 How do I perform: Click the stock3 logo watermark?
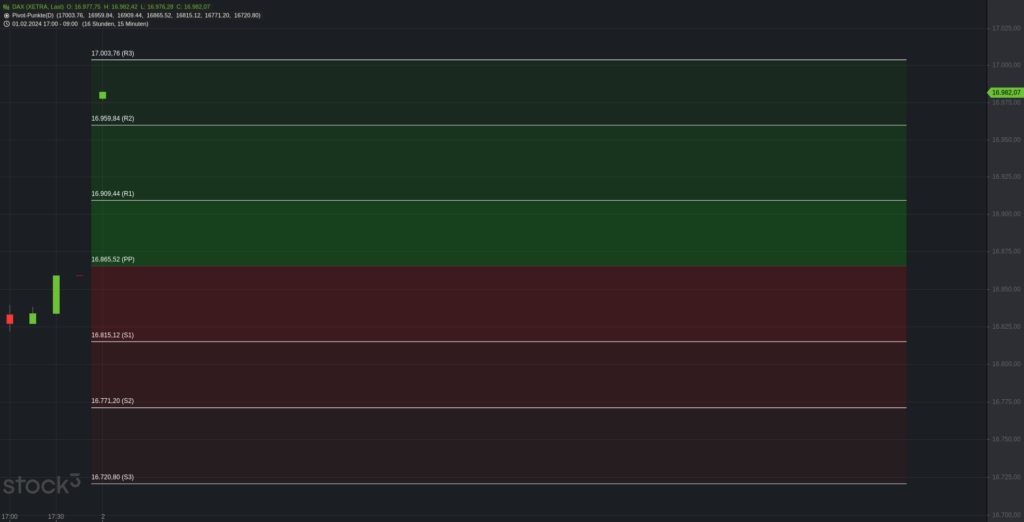[41, 485]
